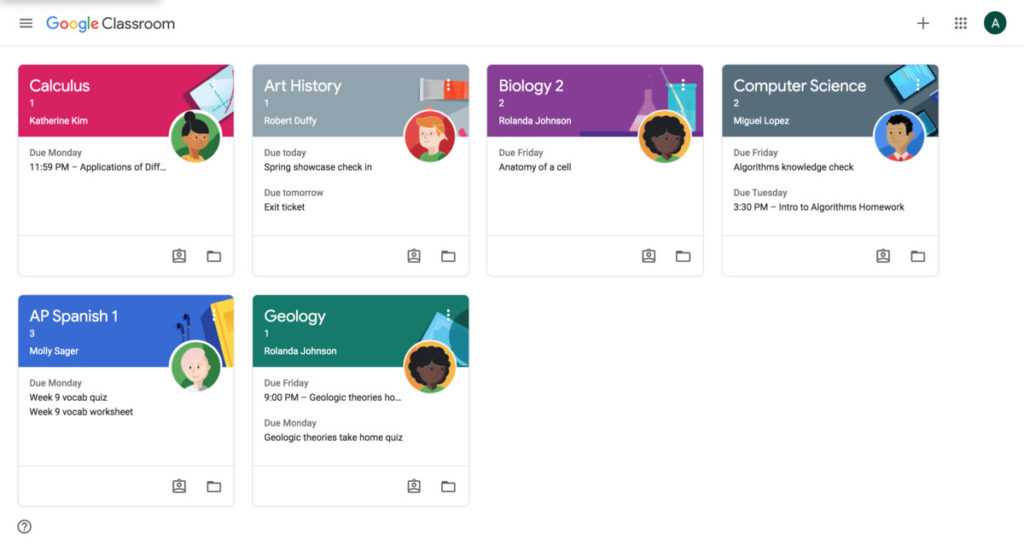1024x551 pixels.
Task: Open the Computer Science class title
Action: coord(799,86)
